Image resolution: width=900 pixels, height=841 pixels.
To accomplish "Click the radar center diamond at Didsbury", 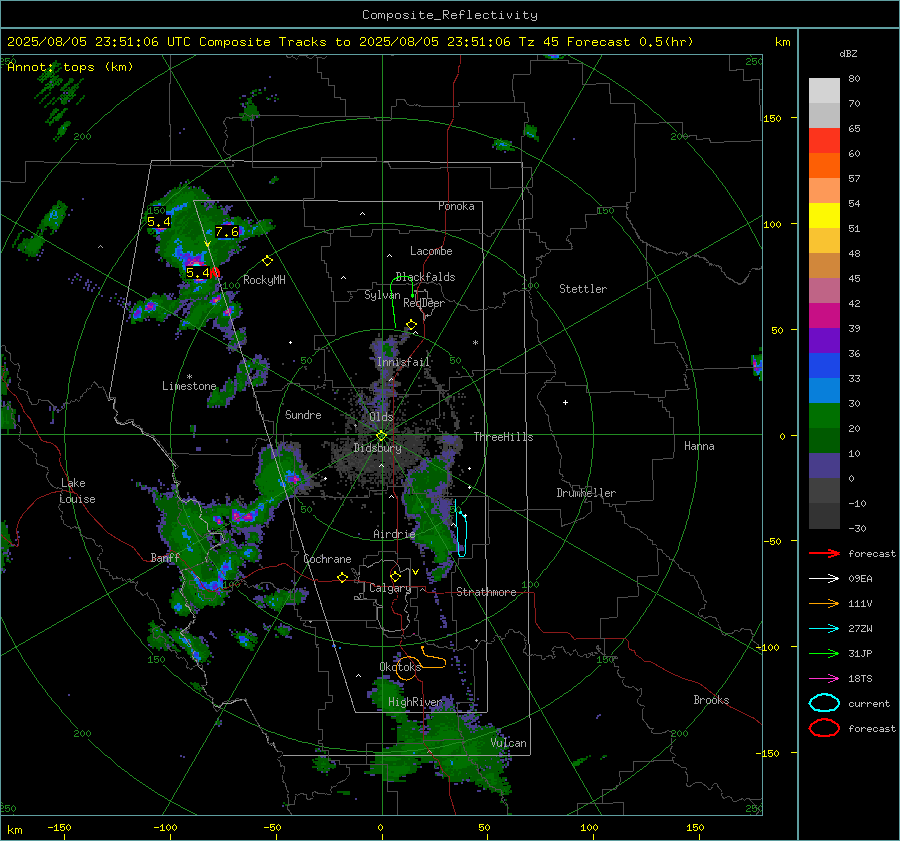I will (x=381, y=436).
